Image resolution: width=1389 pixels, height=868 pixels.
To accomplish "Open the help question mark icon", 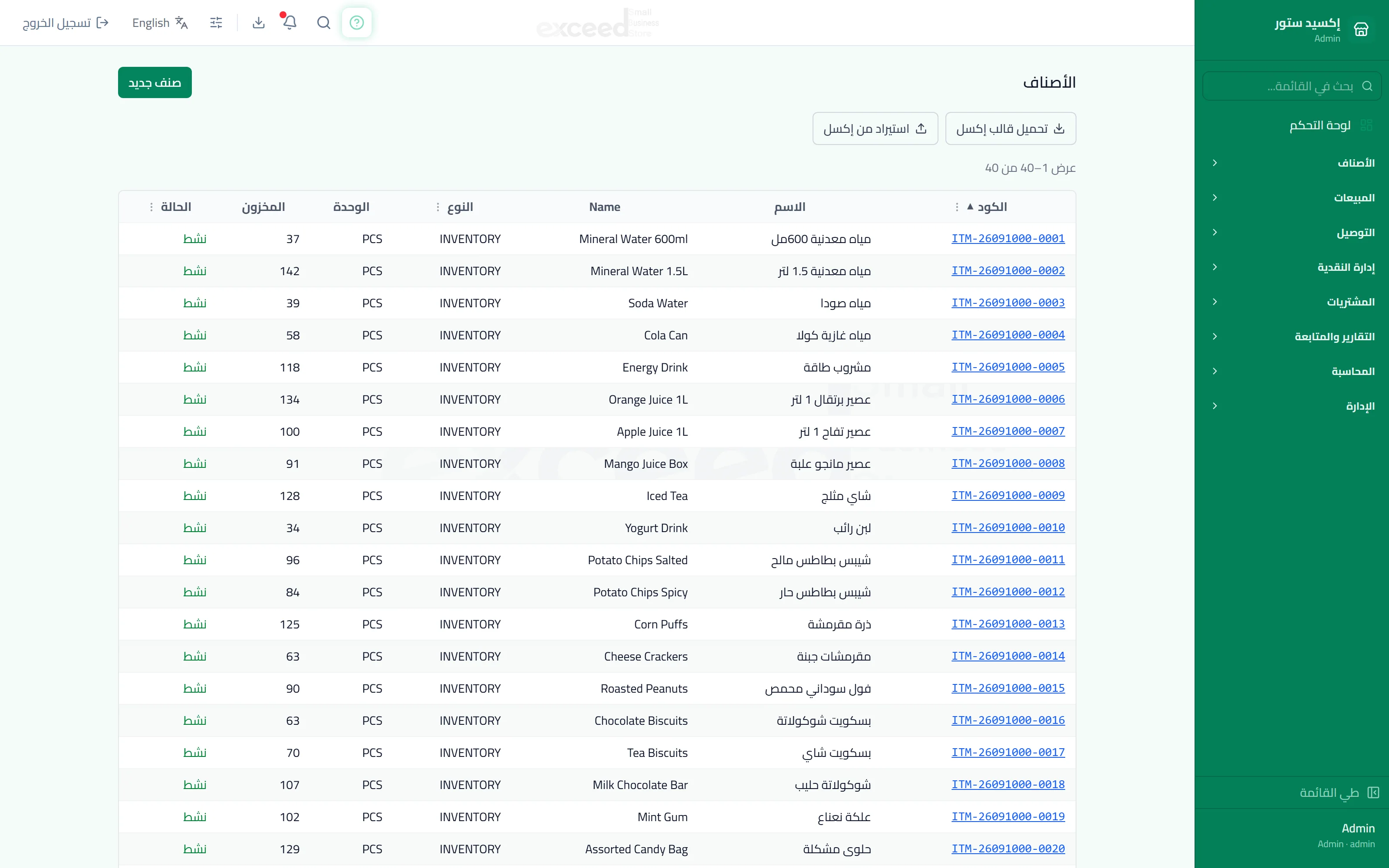I will (x=356, y=23).
